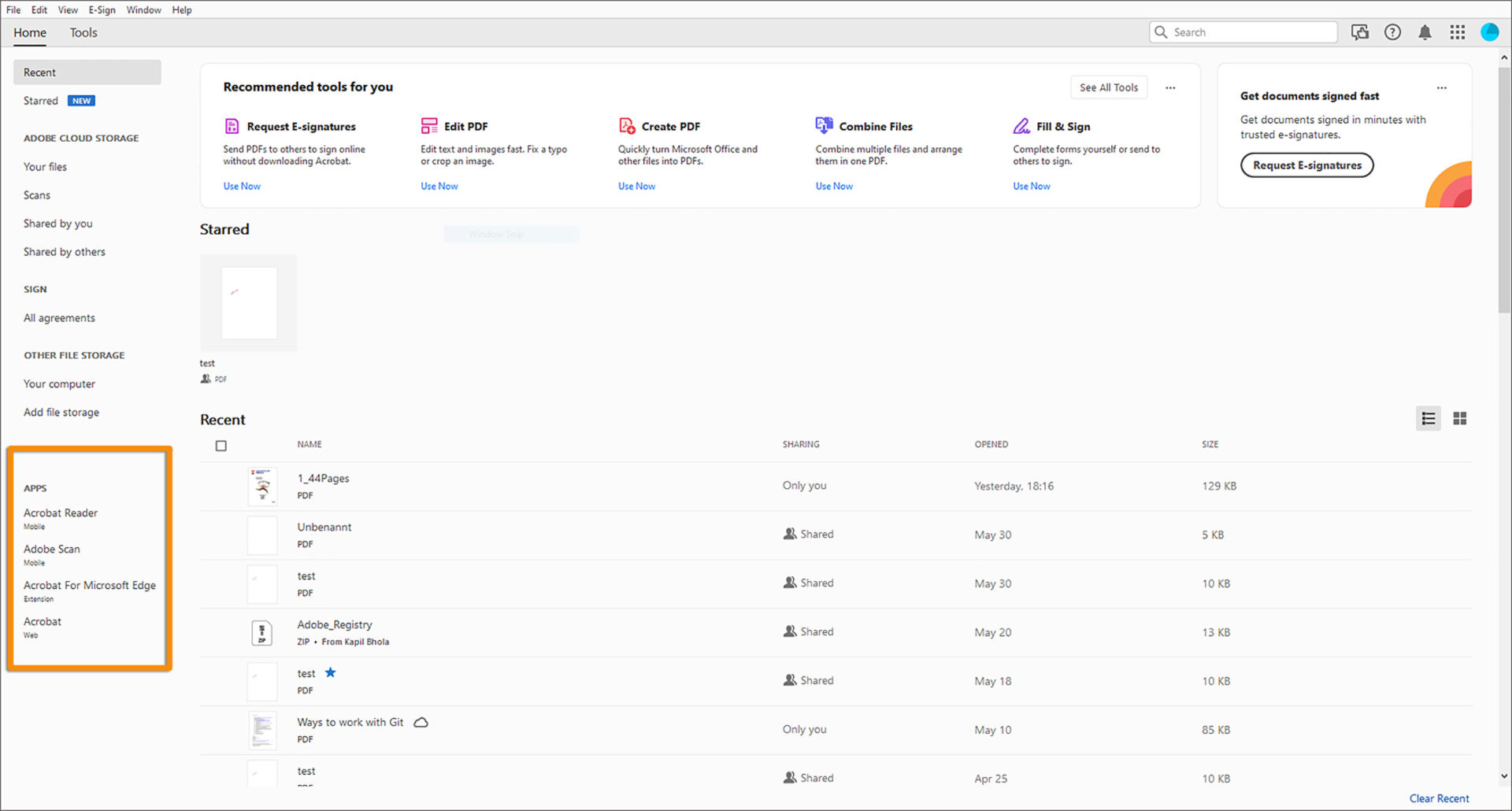Open the Fill & Sign tool icon
Image resolution: width=1512 pixels, height=811 pixels.
pyautogui.click(x=1022, y=126)
